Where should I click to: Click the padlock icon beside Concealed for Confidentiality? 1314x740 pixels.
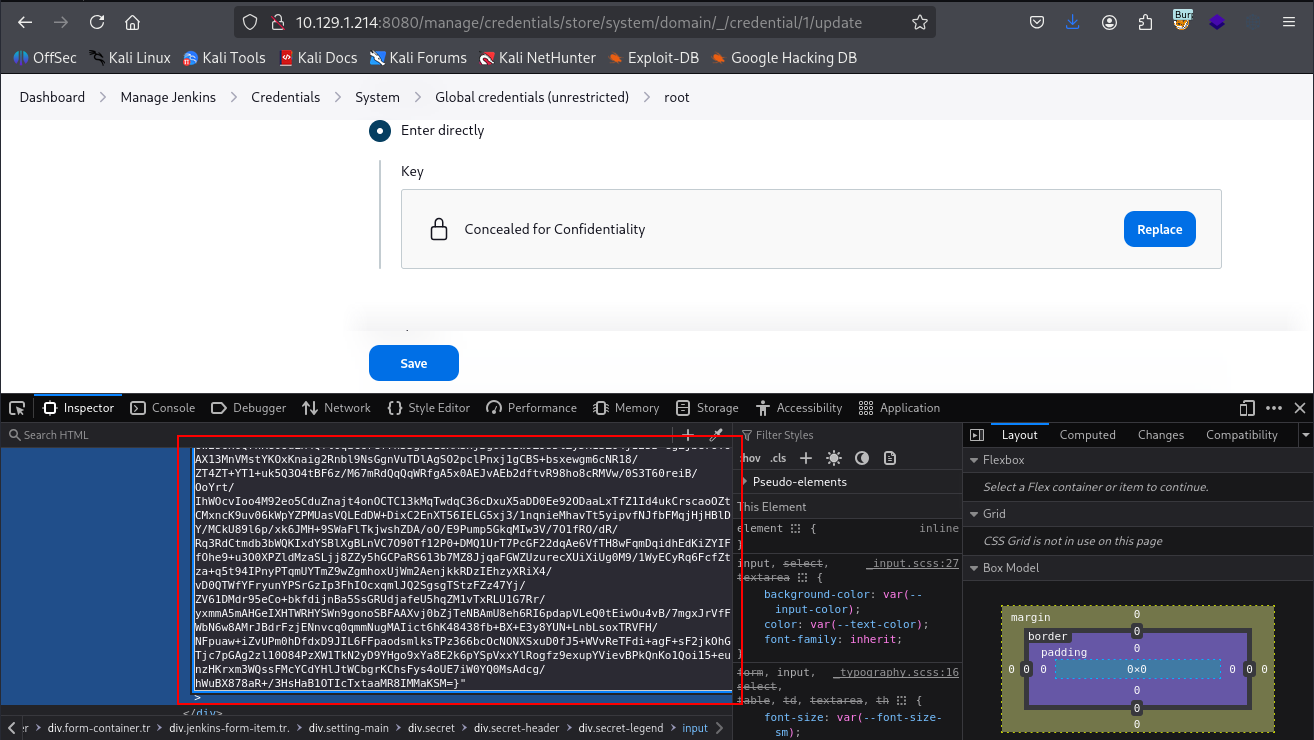(x=438, y=229)
